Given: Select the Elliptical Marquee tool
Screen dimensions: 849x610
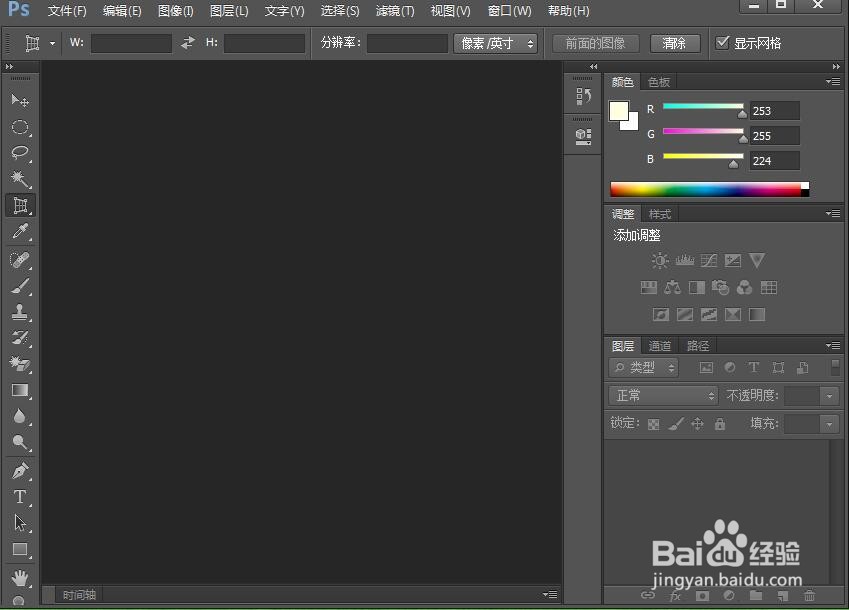Looking at the screenshot, I should [20, 127].
